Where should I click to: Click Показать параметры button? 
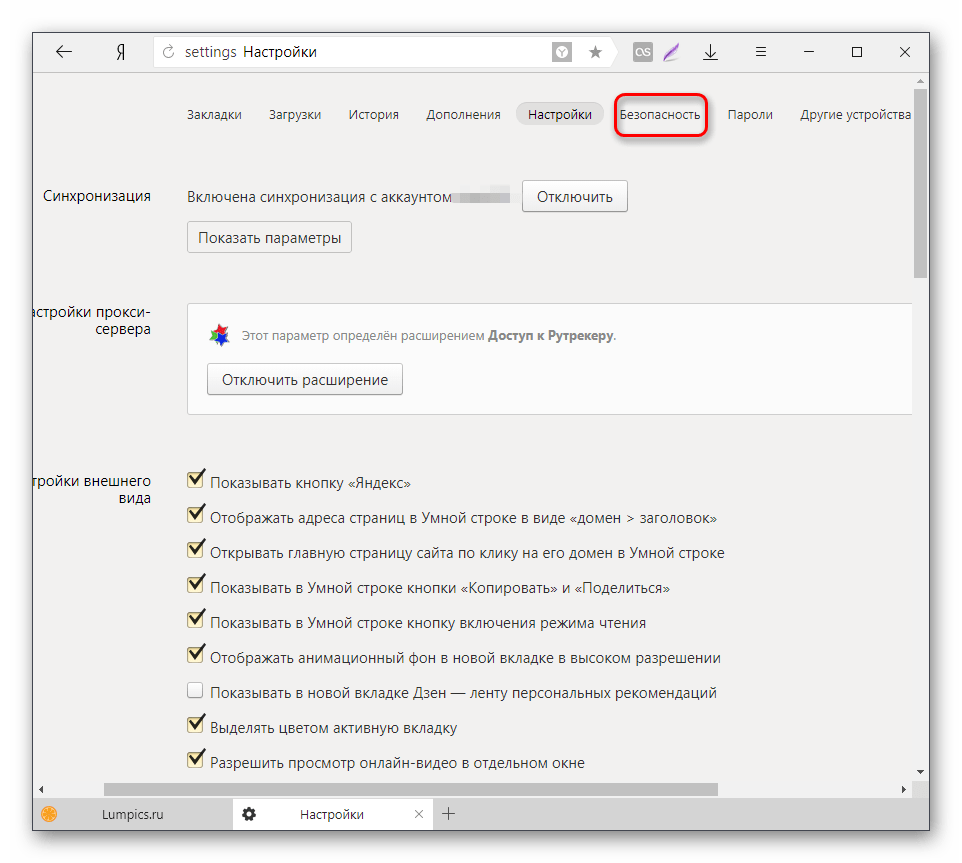pyautogui.click(x=269, y=238)
